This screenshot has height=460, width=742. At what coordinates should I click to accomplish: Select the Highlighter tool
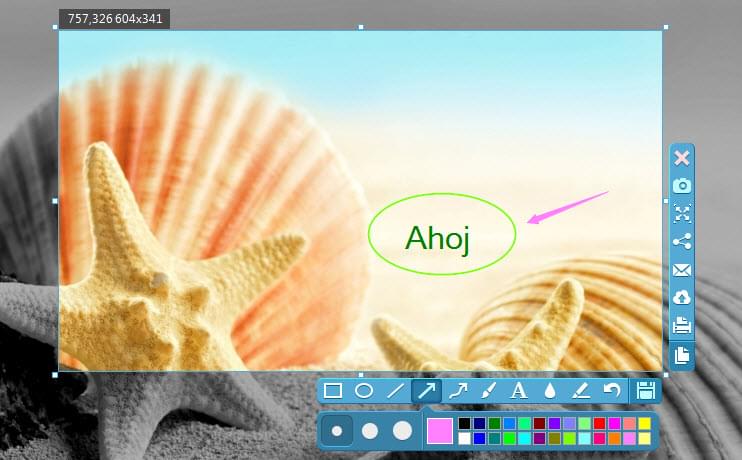(x=580, y=391)
